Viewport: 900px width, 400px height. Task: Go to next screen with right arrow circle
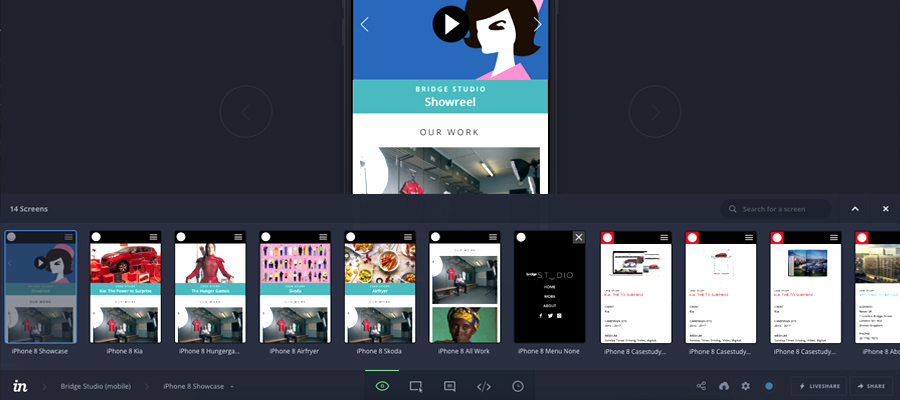[x=653, y=112]
